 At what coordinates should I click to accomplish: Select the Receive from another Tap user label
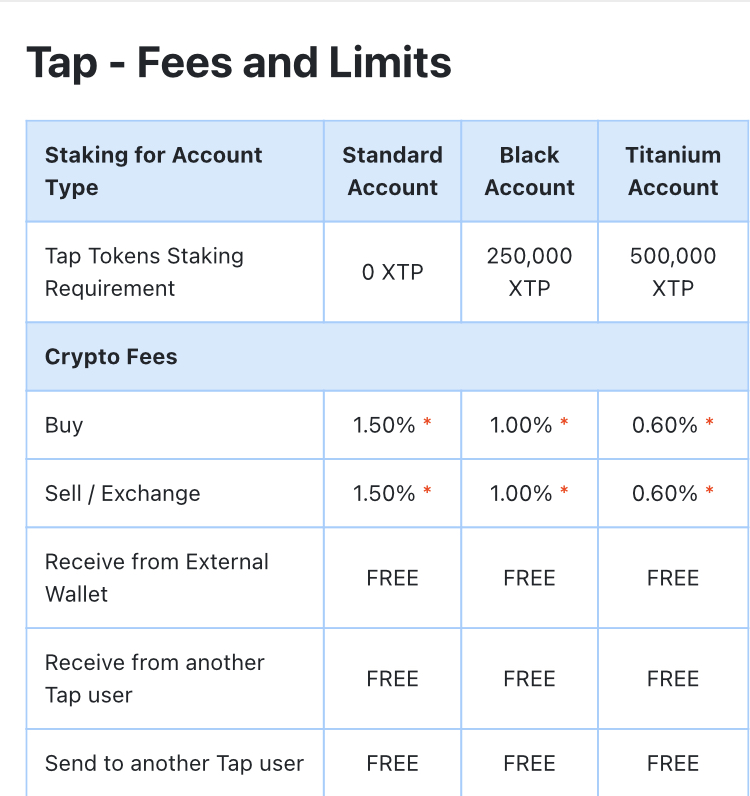tap(154, 679)
